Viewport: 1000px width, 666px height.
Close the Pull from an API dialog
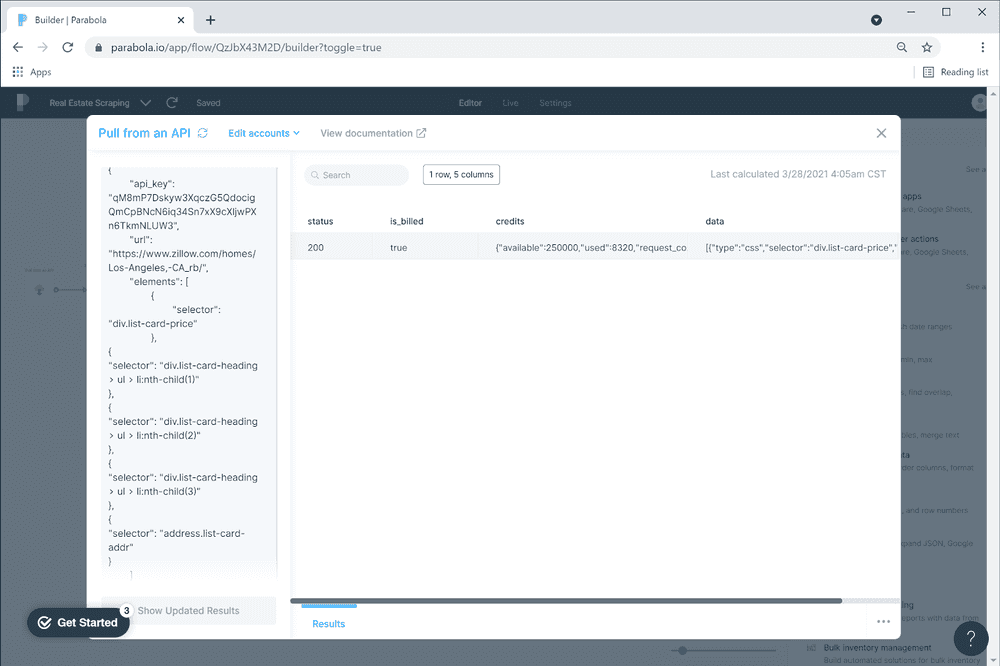(x=881, y=133)
